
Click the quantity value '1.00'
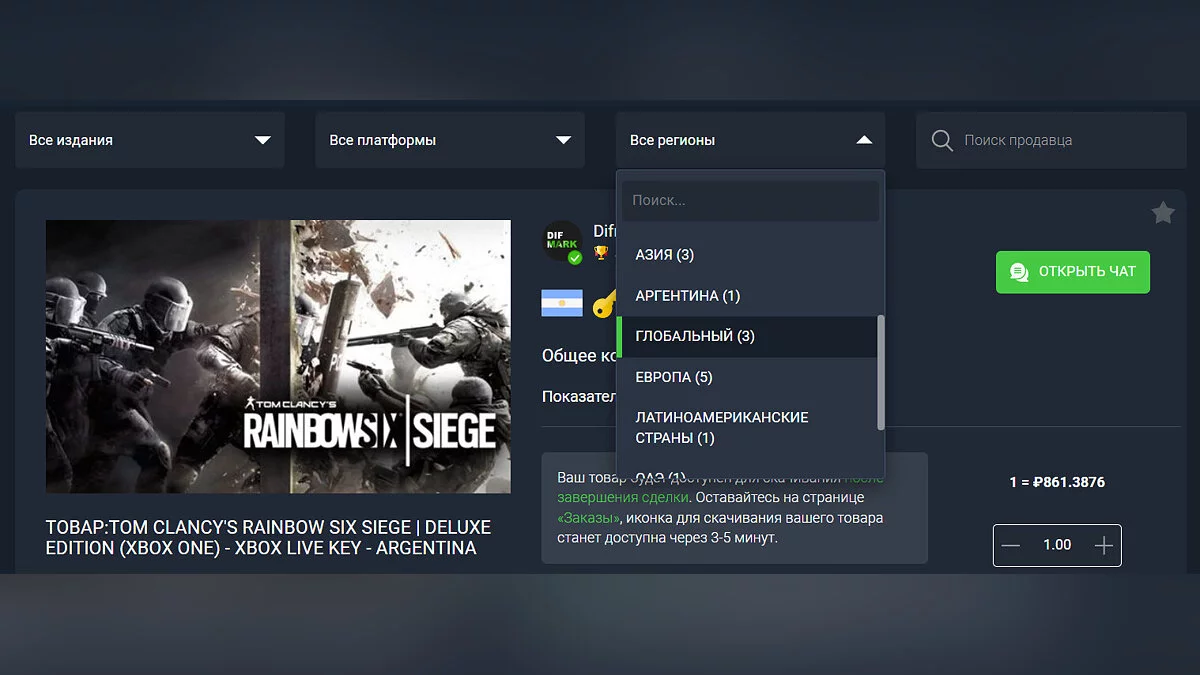click(1057, 545)
